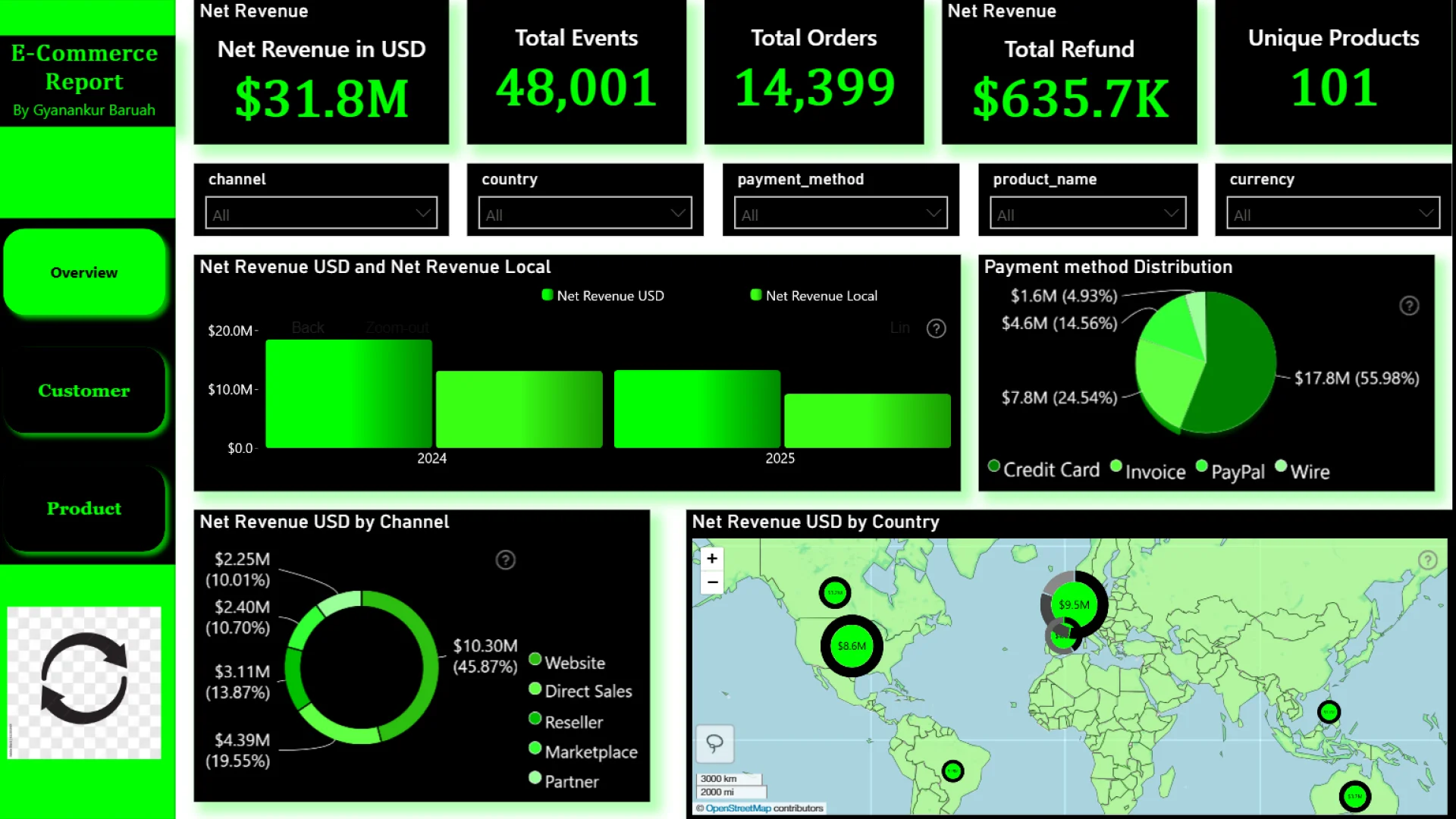Switch to the Customer page
Image resolution: width=1456 pixels, height=819 pixels.
pyautogui.click(x=84, y=391)
